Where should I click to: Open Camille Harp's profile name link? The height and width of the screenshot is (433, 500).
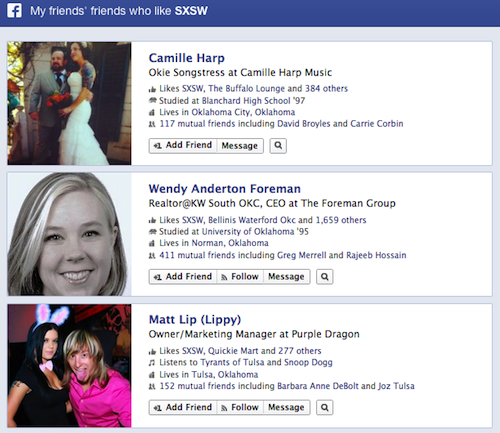click(x=187, y=58)
